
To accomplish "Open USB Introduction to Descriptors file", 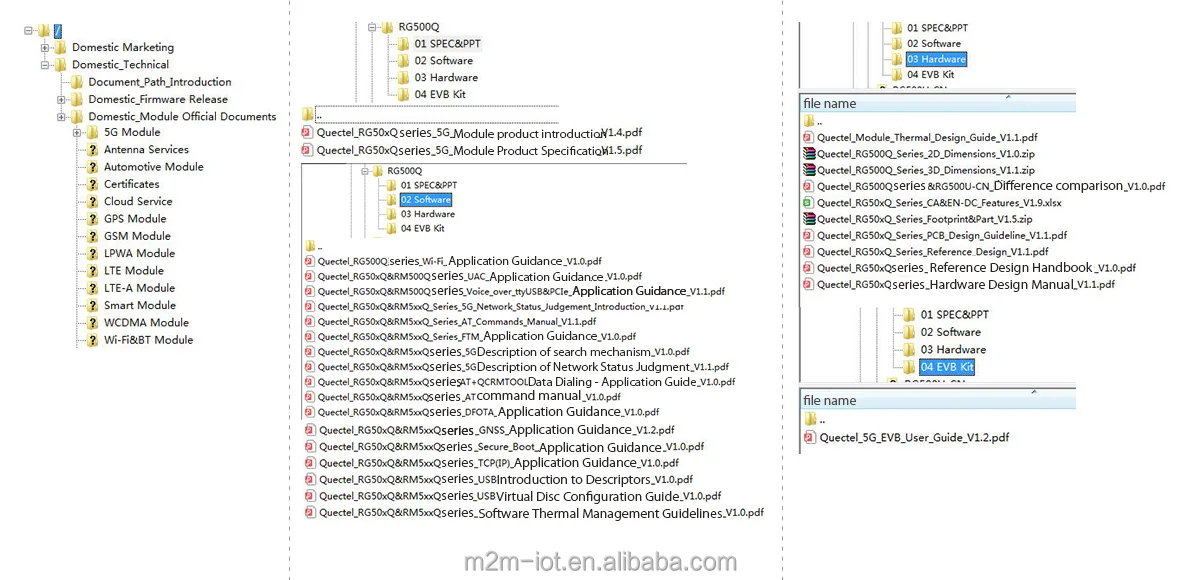I will click(x=506, y=480).
